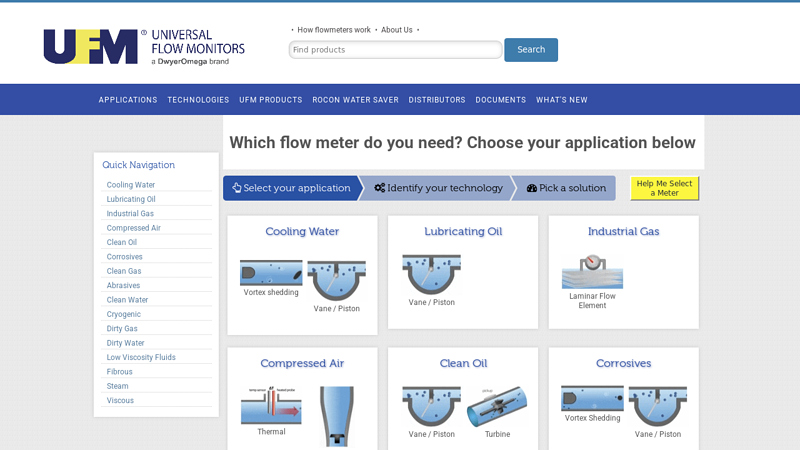Click the UFM Universal Flow Monitors logo
Image resolution: width=800 pixels, height=450 pixels.
(x=144, y=47)
